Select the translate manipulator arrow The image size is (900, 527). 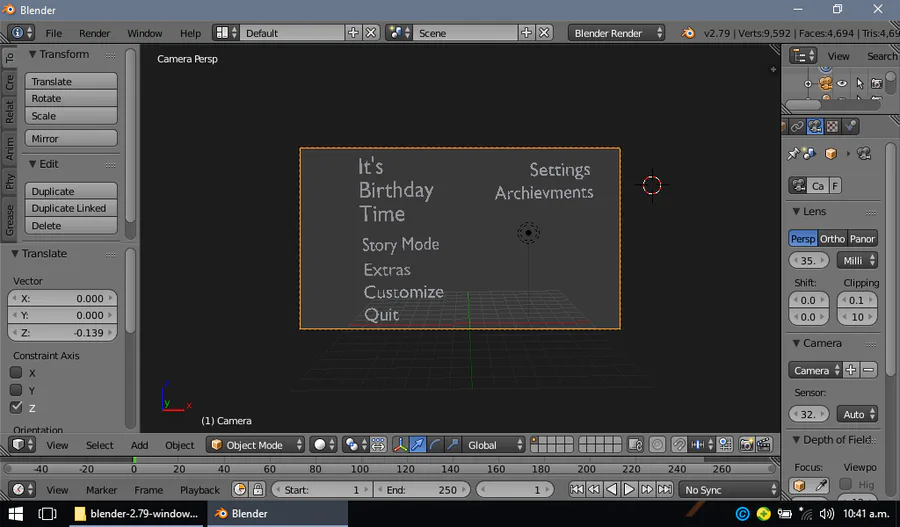(x=418, y=445)
